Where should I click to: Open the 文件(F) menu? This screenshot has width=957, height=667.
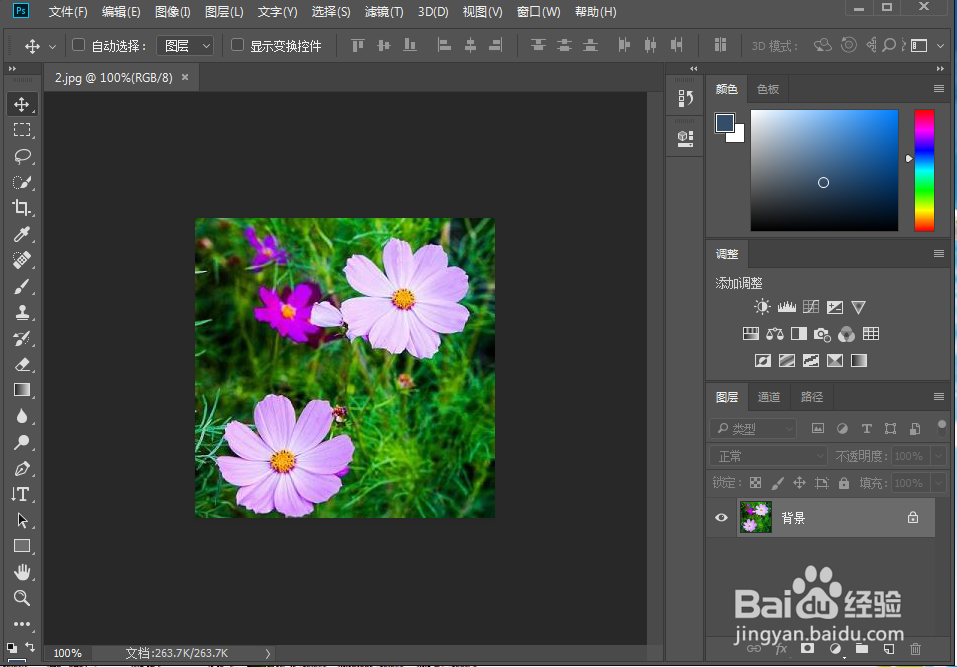click(x=68, y=12)
